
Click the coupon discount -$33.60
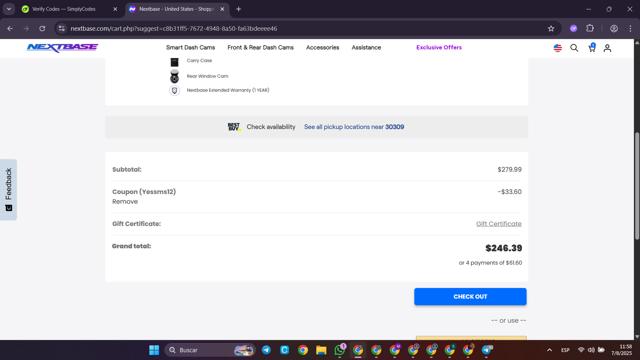coord(509,191)
